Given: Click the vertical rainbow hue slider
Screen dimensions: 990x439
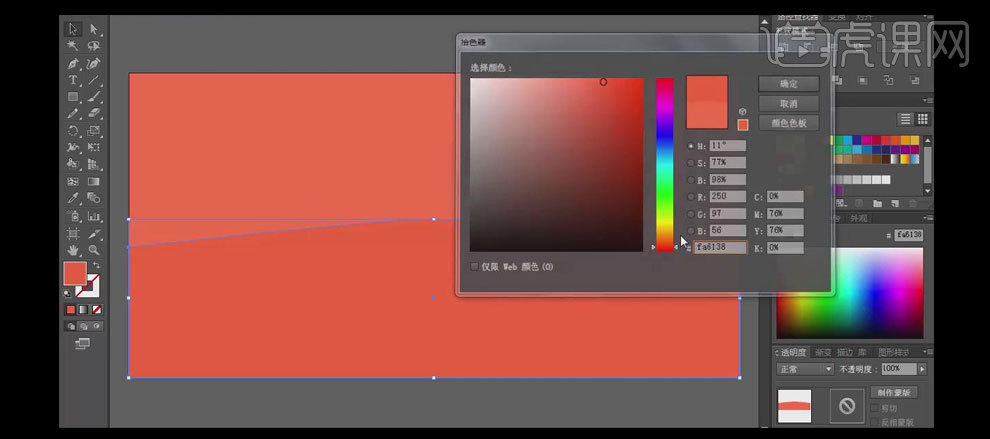Looking at the screenshot, I should (664, 160).
